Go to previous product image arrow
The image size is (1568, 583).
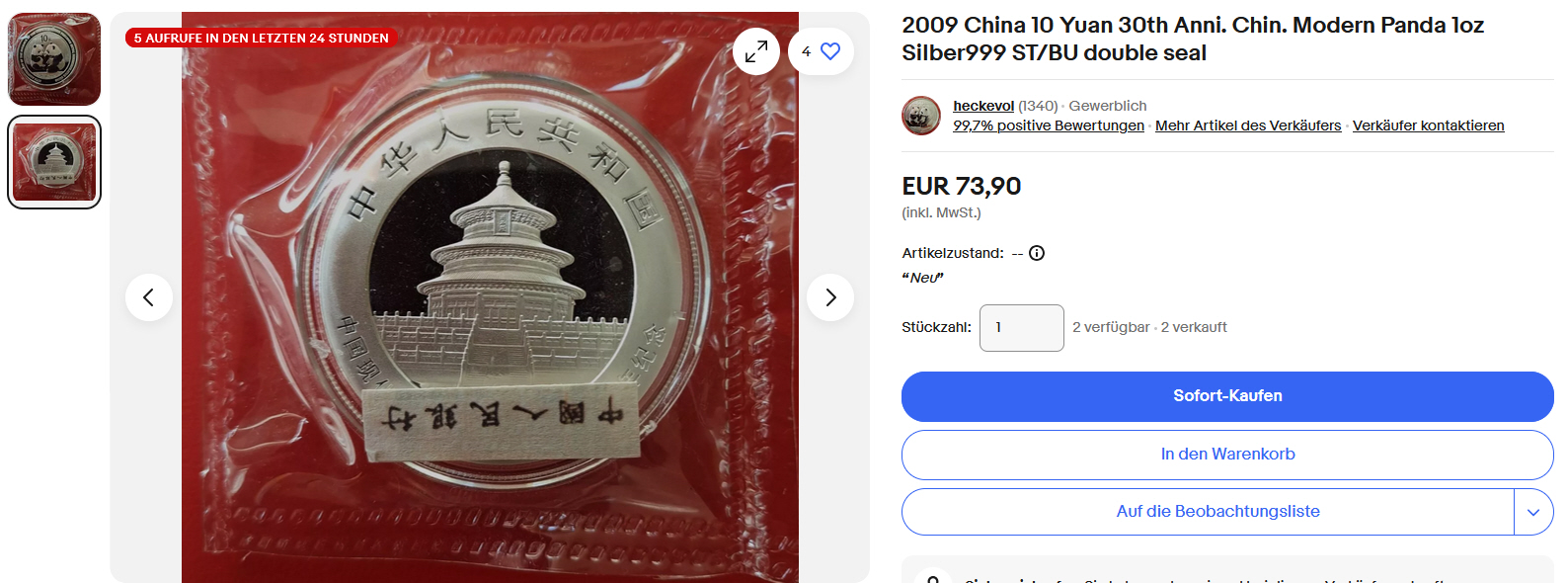[x=149, y=297]
